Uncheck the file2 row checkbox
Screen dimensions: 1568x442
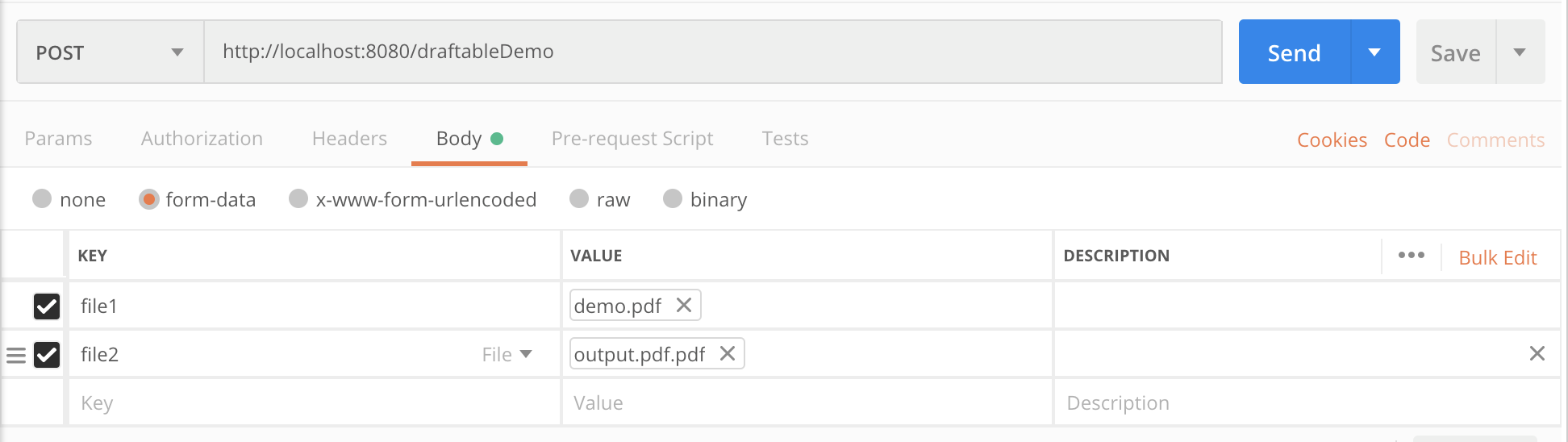(x=47, y=355)
